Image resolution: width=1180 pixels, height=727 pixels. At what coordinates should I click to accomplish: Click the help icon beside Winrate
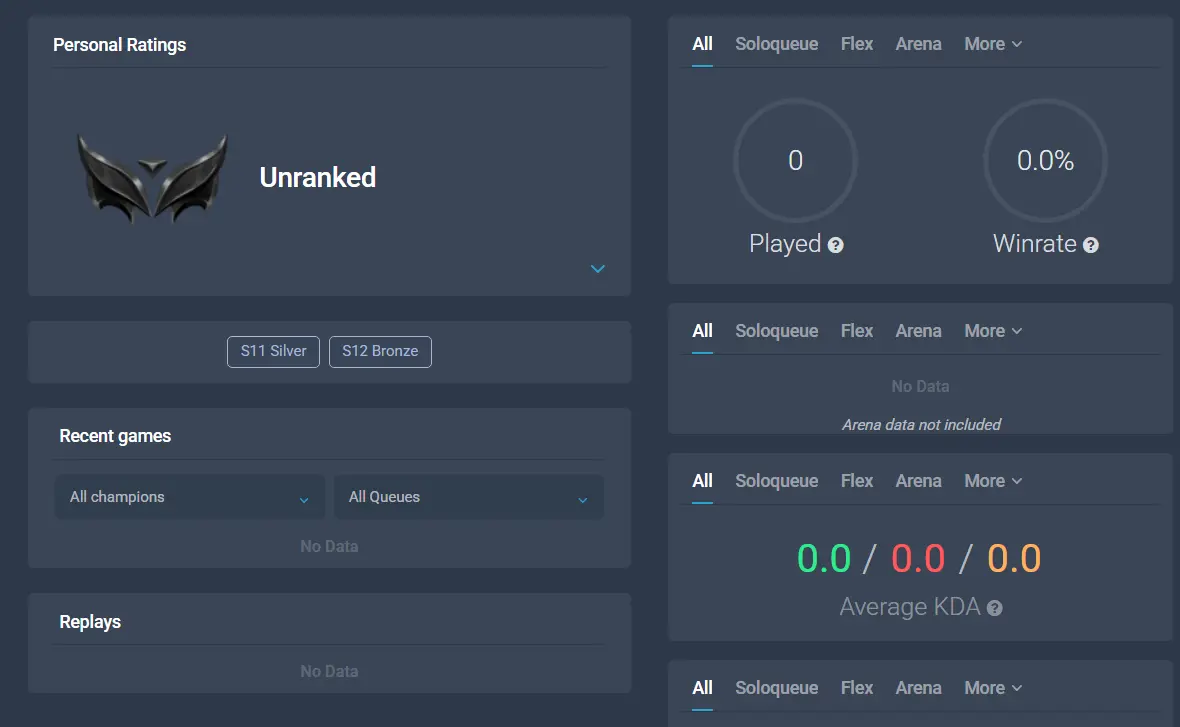[1090, 245]
